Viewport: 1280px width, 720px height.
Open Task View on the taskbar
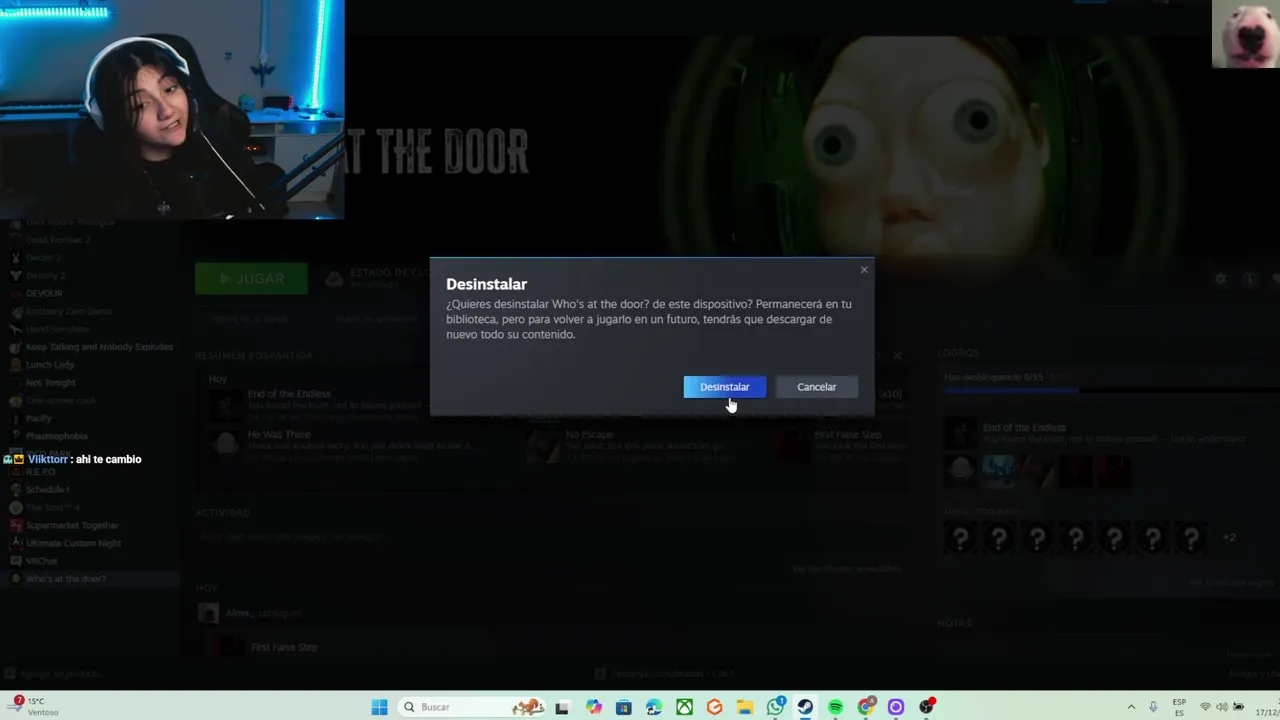[562, 707]
